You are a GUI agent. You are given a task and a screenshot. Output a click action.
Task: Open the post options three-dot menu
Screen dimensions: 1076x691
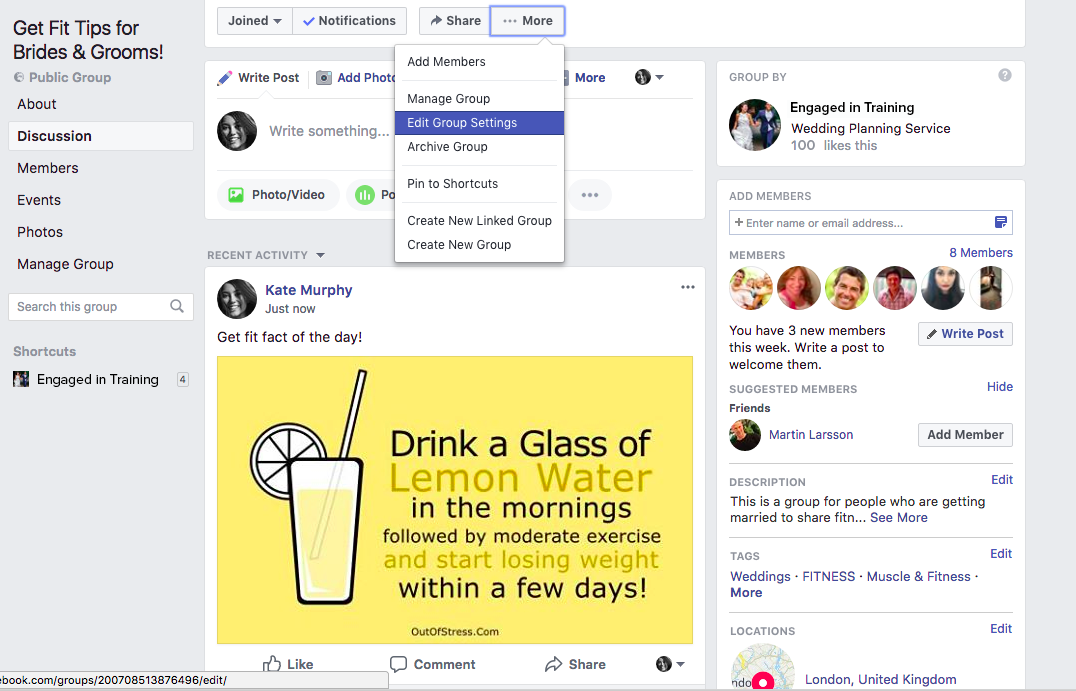(x=687, y=288)
